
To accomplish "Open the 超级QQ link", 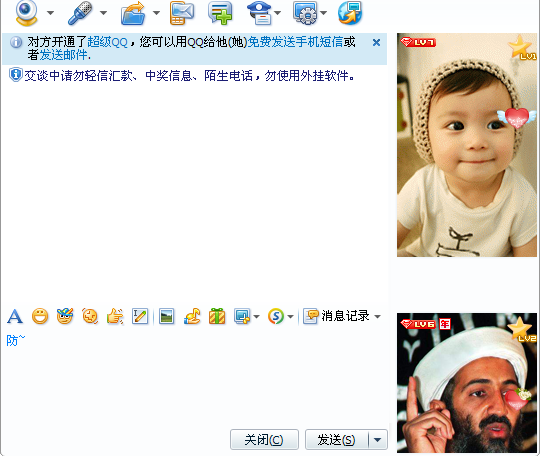I will [x=107, y=42].
